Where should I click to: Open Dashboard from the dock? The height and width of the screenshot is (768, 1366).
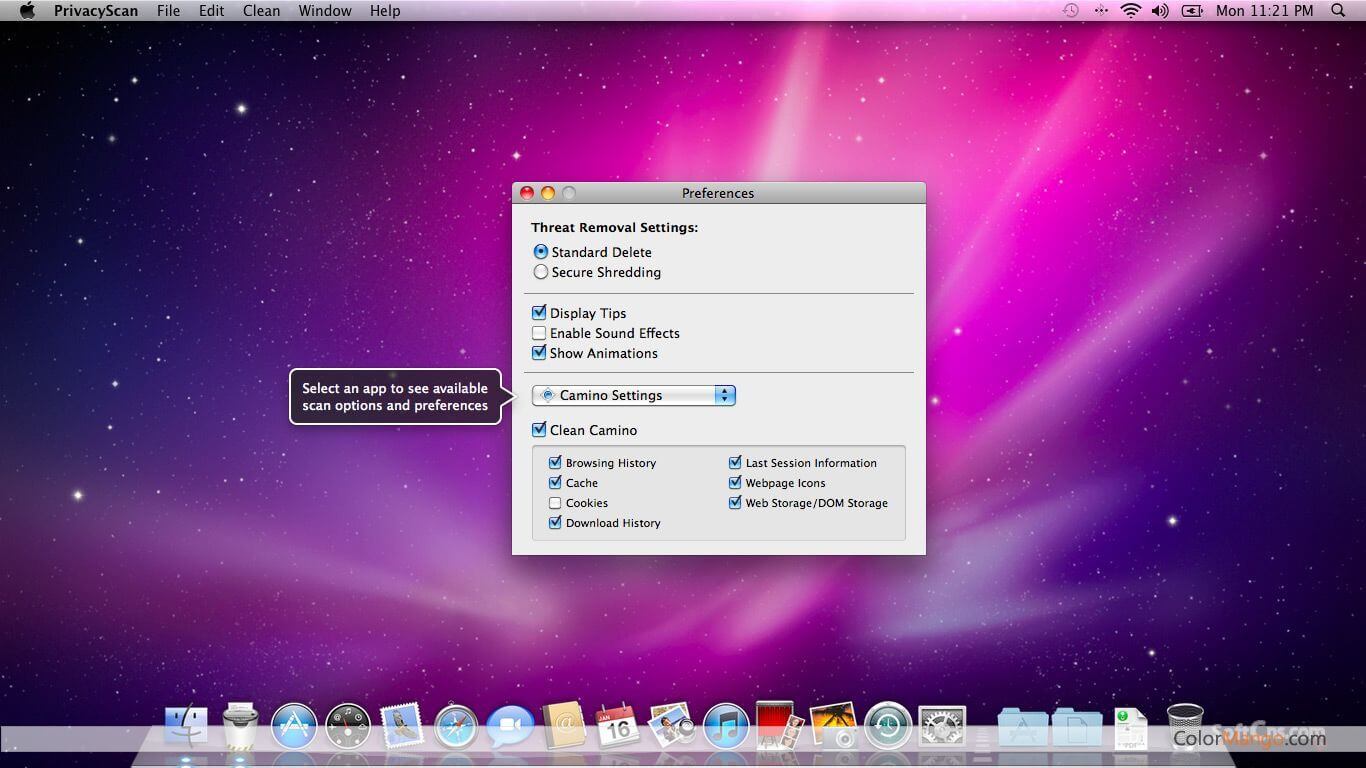pos(348,727)
